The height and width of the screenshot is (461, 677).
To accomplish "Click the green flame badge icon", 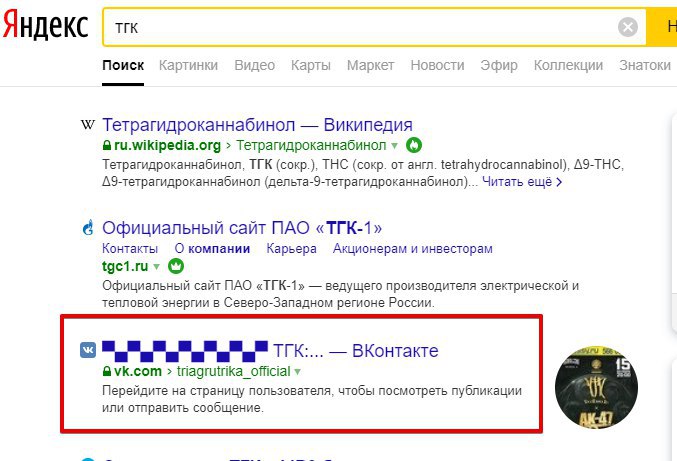I will tap(414, 145).
